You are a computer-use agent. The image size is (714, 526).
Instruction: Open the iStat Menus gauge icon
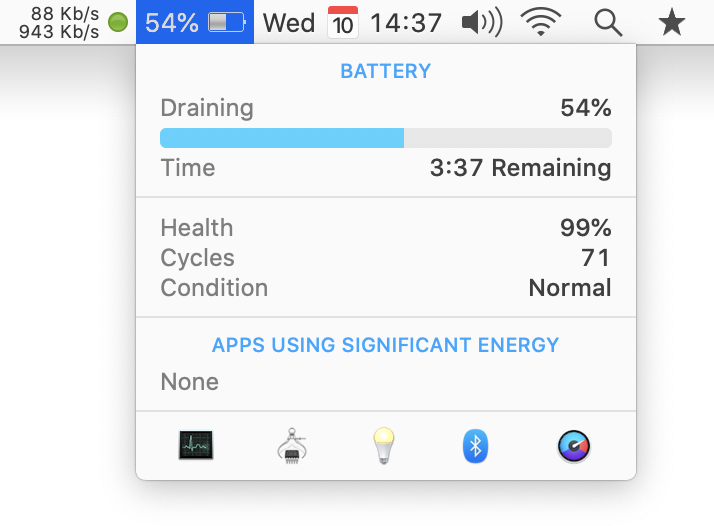coord(574,446)
